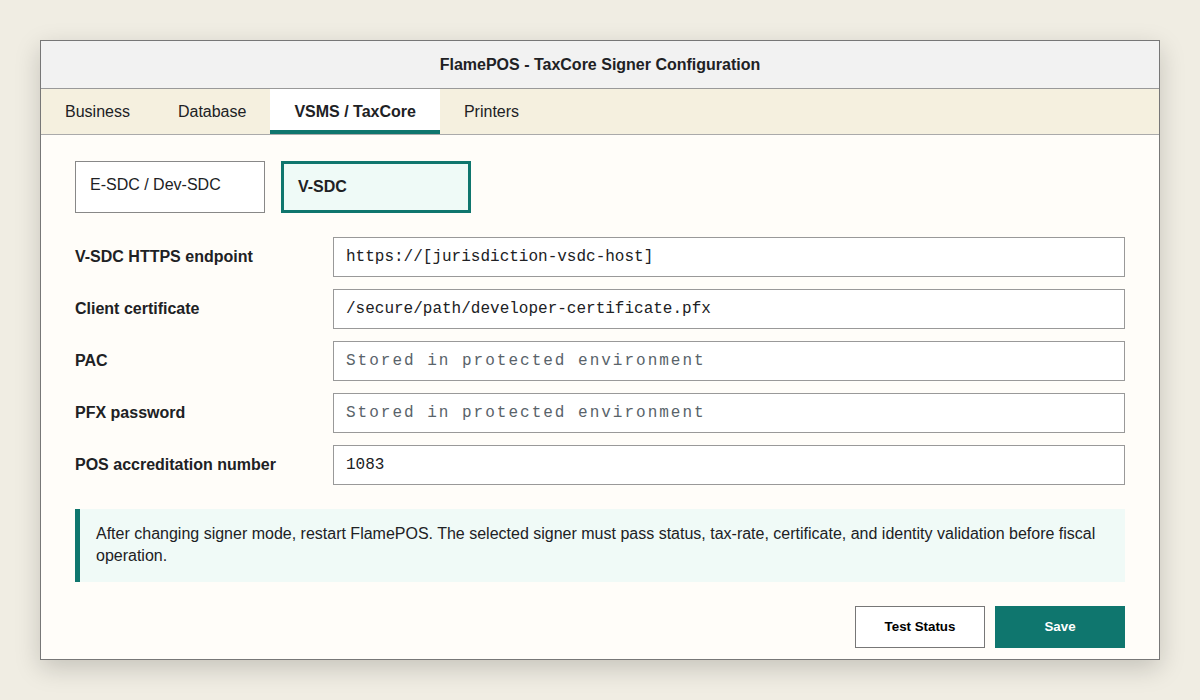Save the signer configuration
This screenshot has height=700, width=1200.
pyautogui.click(x=1060, y=627)
